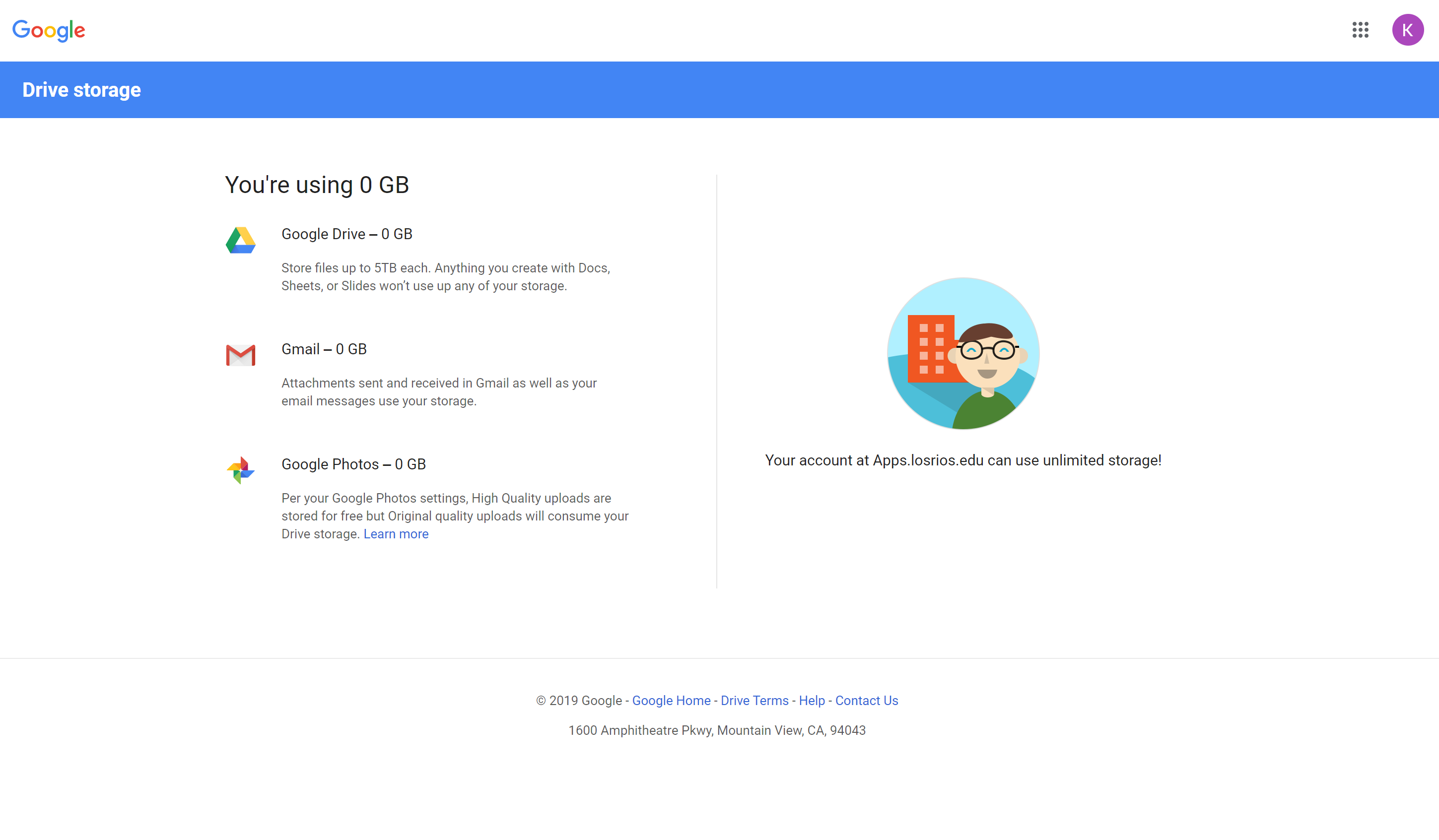This screenshot has width=1439, height=840.
Task: Click the Amphitheatre Pkwy address line
Action: (x=717, y=730)
